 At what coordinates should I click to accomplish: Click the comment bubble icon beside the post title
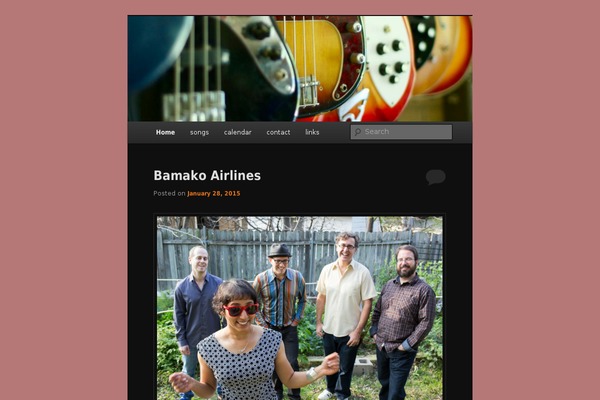click(x=435, y=177)
